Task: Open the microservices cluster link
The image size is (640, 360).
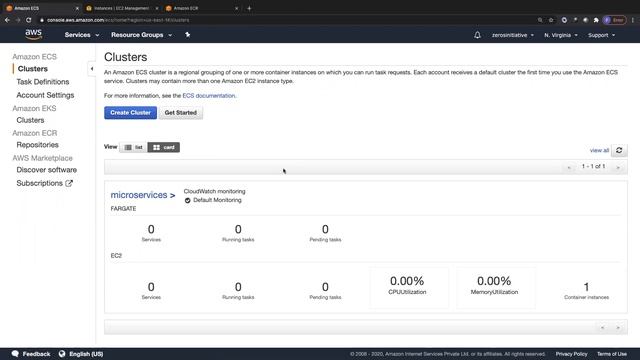Action: coord(139,195)
